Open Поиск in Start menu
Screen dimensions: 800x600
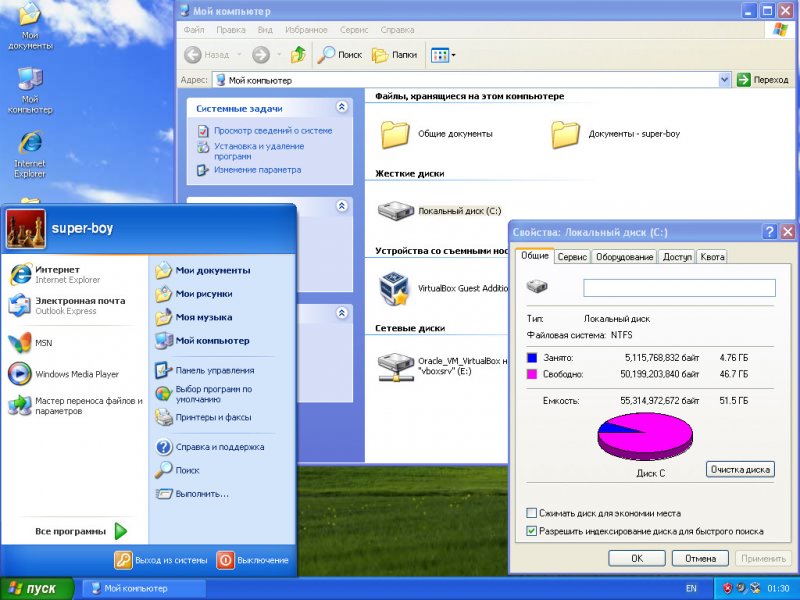(177, 470)
